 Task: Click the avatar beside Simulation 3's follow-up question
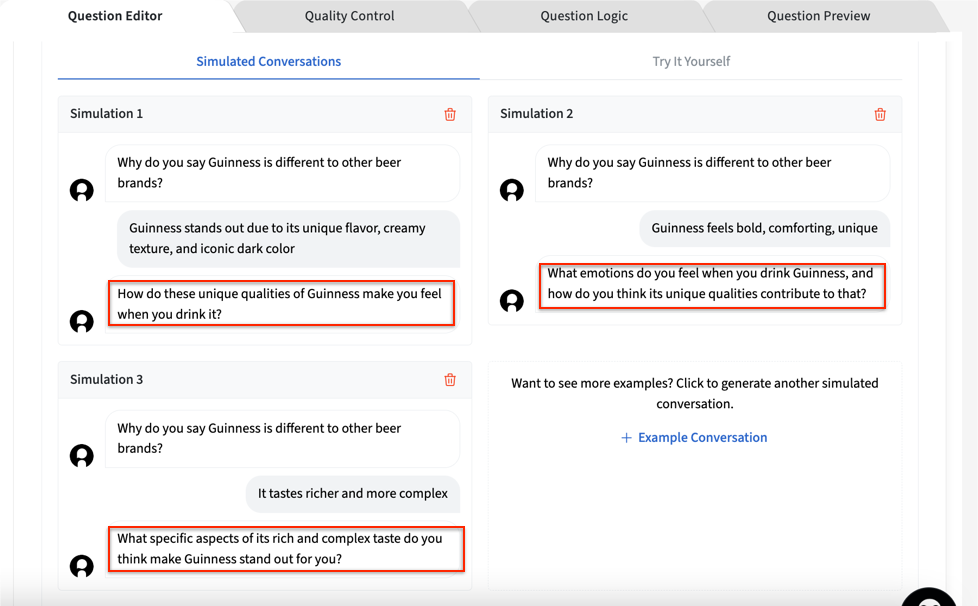pos(82,566)
